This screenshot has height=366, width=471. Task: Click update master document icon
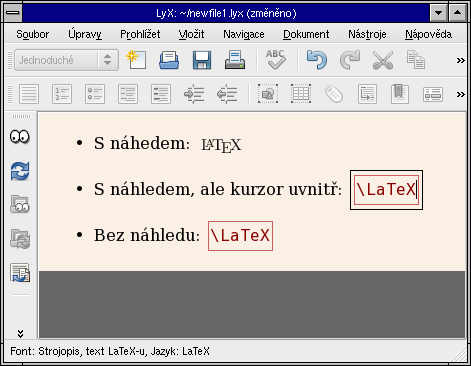(x=20, y=239)
